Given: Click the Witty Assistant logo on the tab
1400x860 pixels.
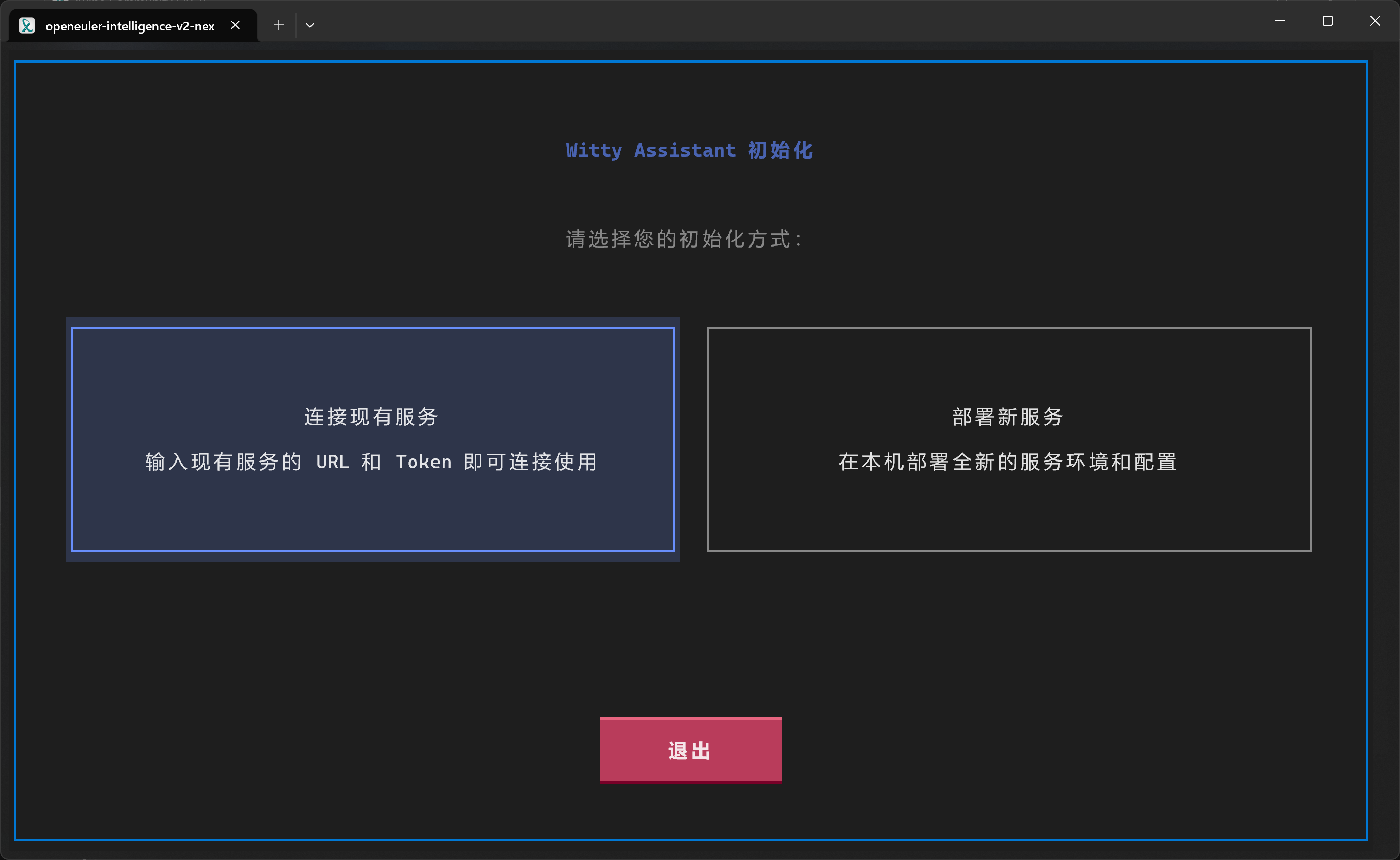Looking at the screenshot, I should (x=26, y=25).
